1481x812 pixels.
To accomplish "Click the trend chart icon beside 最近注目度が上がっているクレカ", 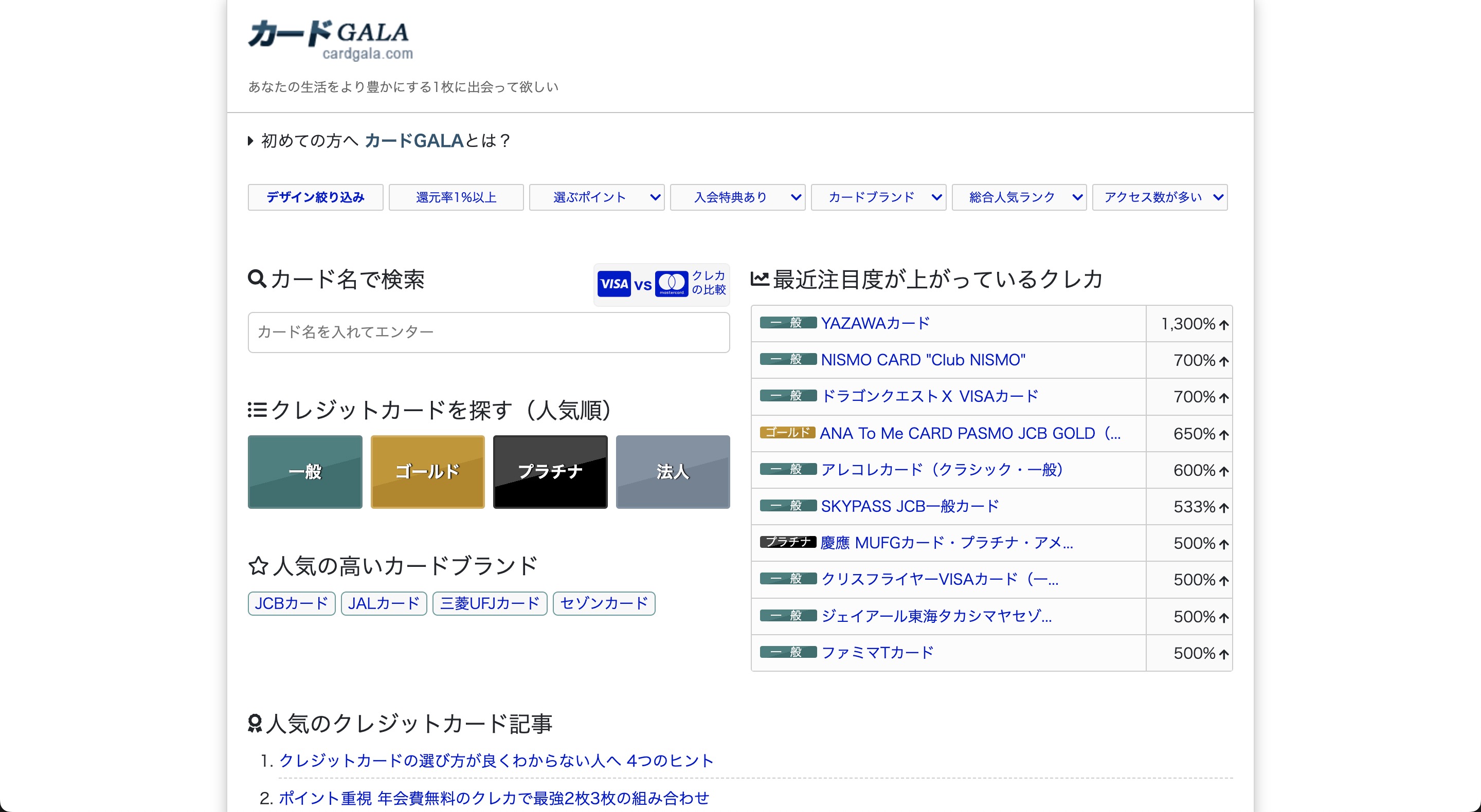I will (x=759, y=279).
